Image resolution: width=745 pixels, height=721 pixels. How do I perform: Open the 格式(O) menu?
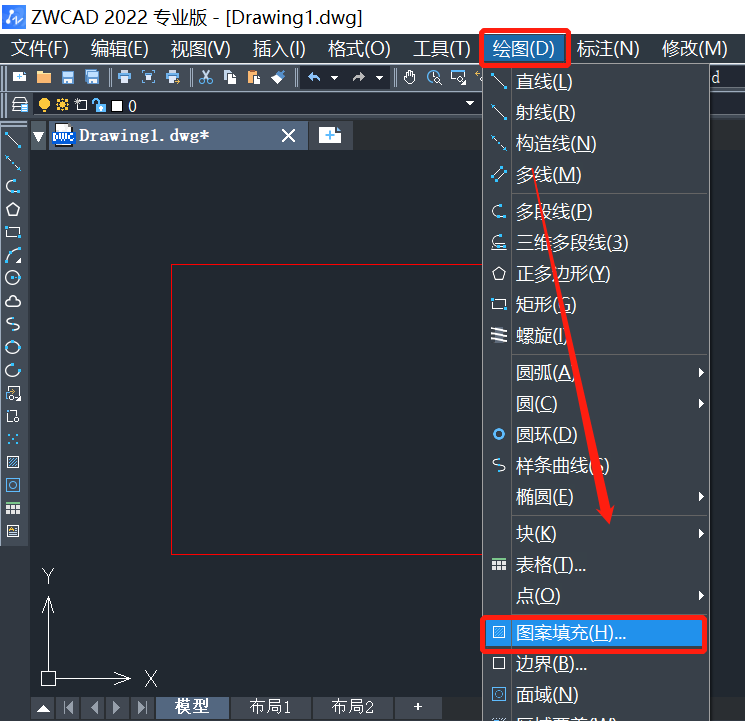(x=359, y=48)
